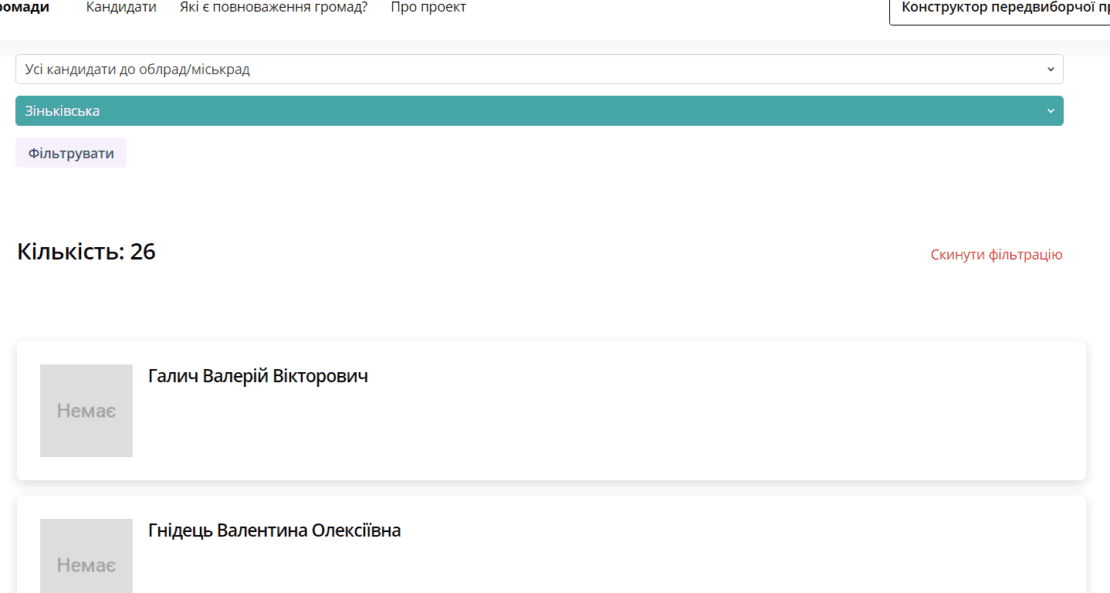Open the Кандидати menu item
The width and height of the screenshot is (1110, 593).
click(121, 7)
